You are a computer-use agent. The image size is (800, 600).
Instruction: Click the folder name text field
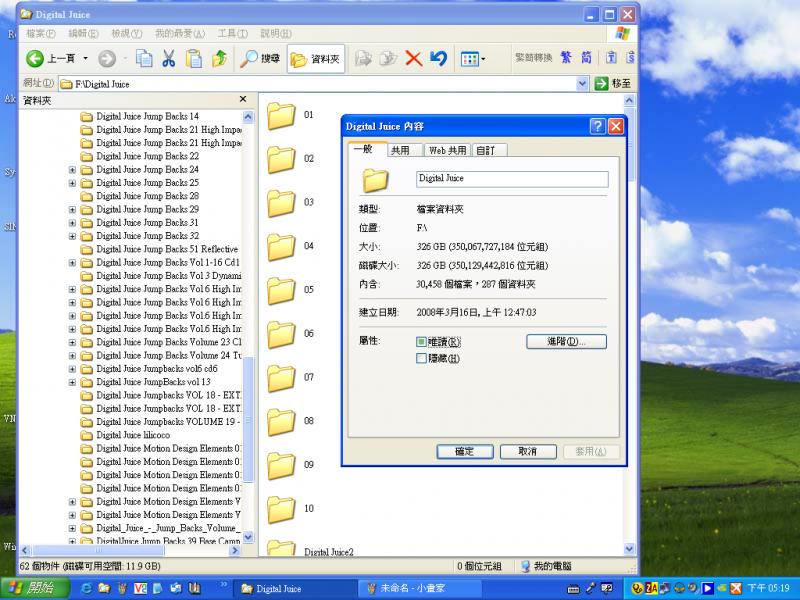point(511,179)
